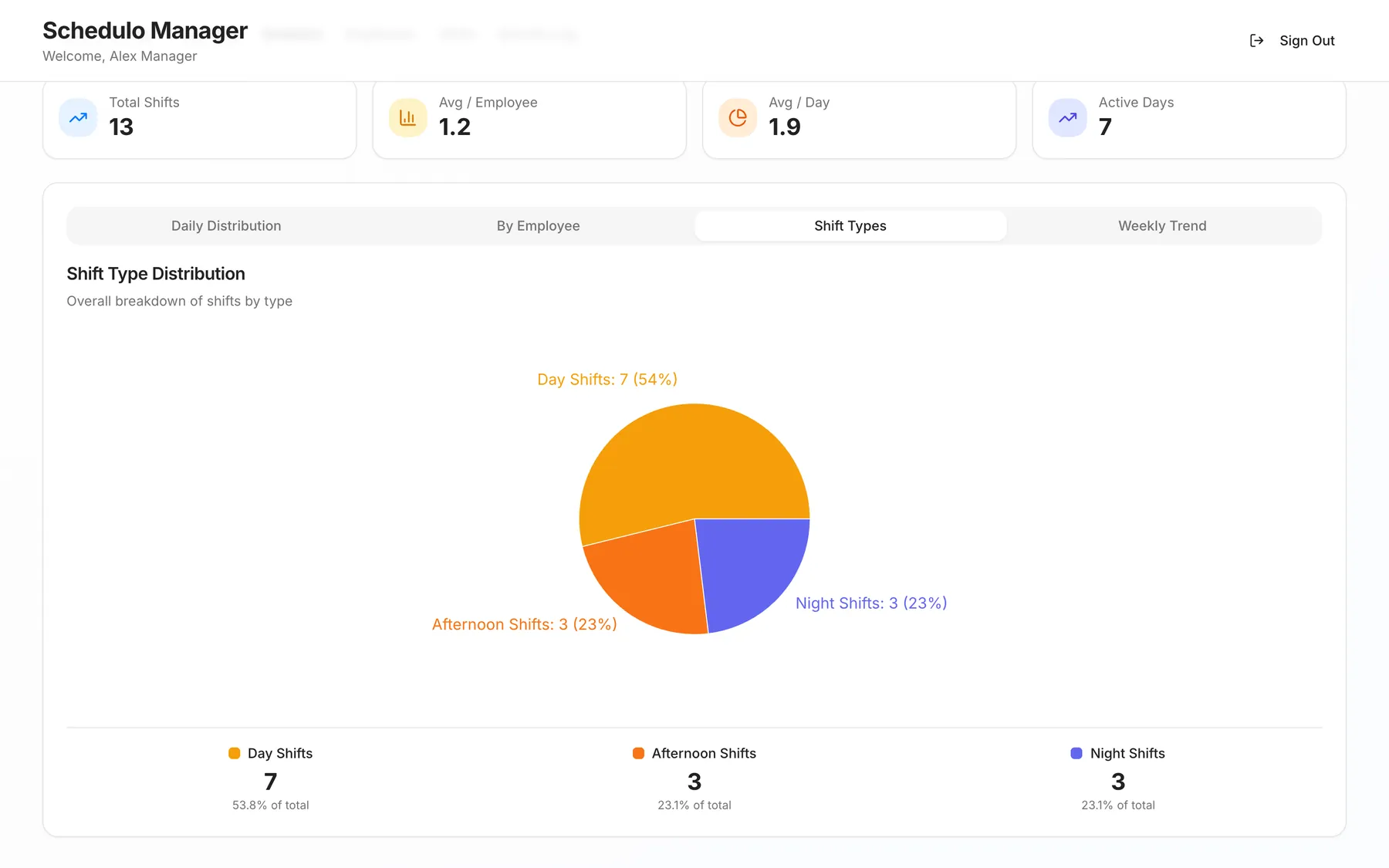The image size is (1389, 868).
Task: Click the Total Shifts trend icon
Action: click(78, 117)
